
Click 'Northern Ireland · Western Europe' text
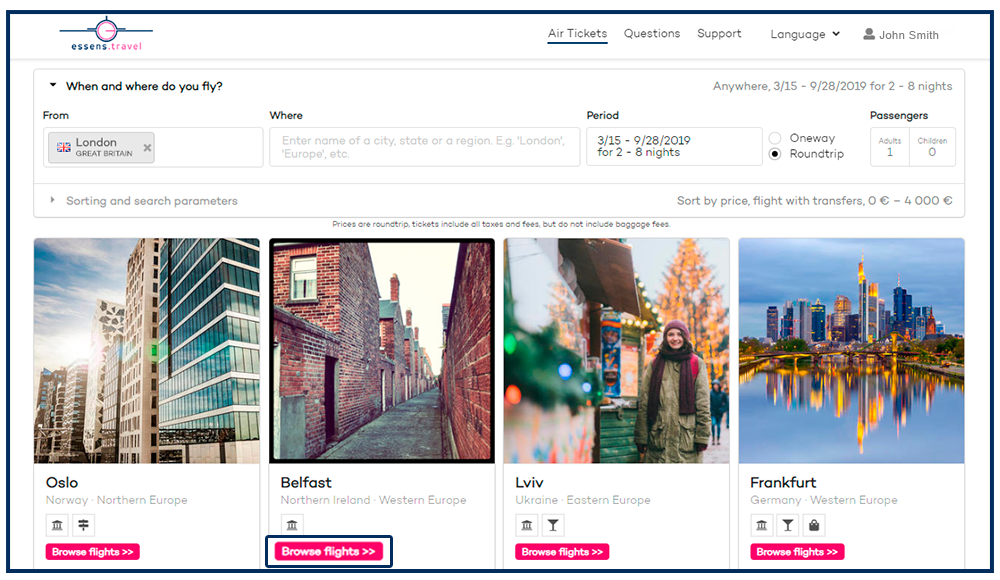click(374, 500)
